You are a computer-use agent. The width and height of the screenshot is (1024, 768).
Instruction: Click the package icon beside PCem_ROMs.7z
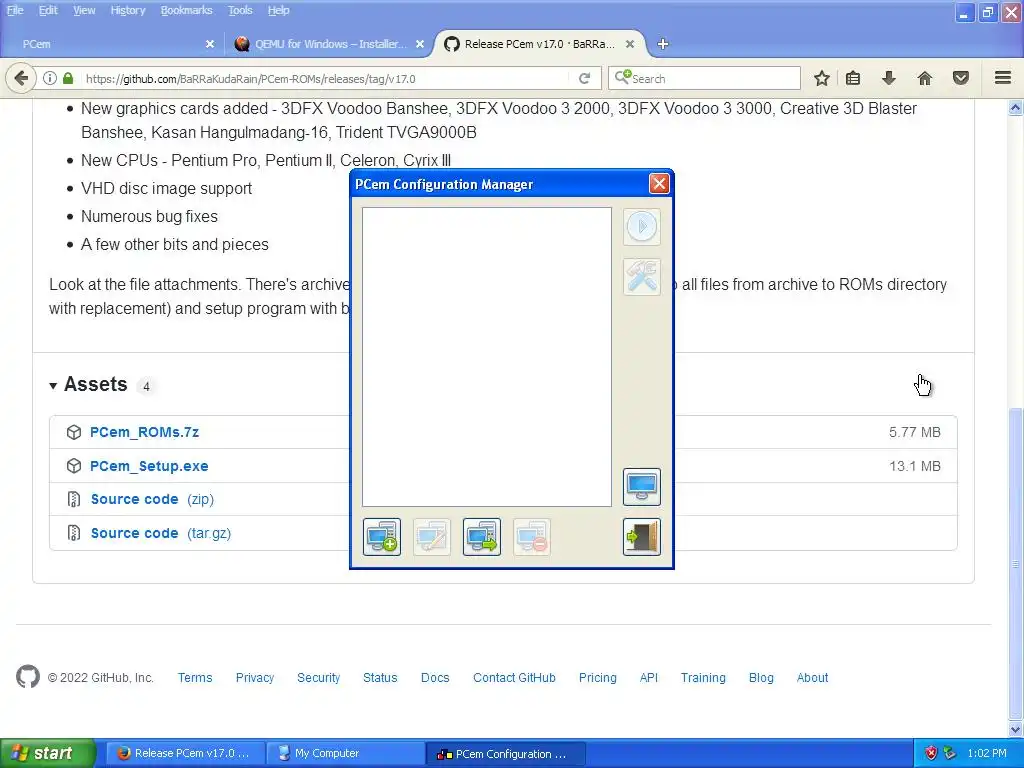click(74, 432)
